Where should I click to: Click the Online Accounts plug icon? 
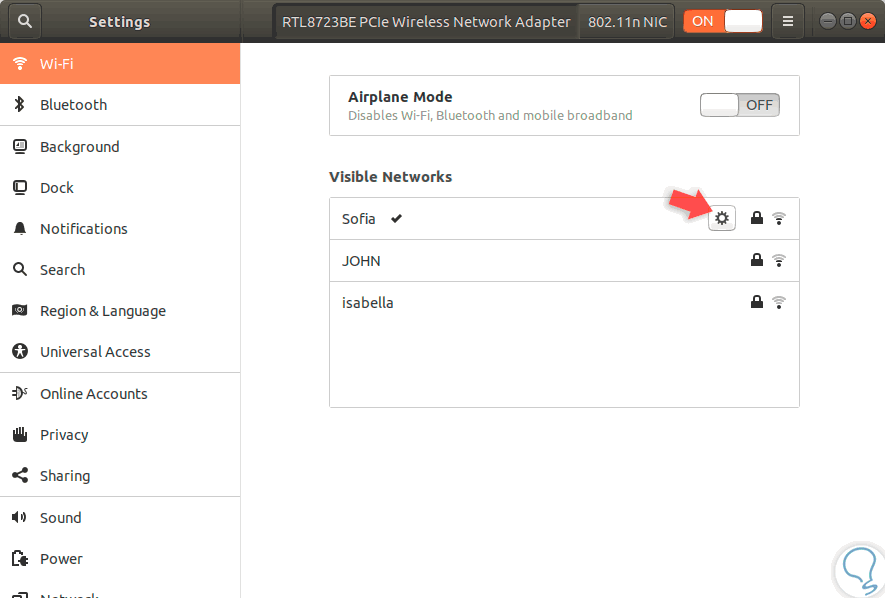coord(20,393)
